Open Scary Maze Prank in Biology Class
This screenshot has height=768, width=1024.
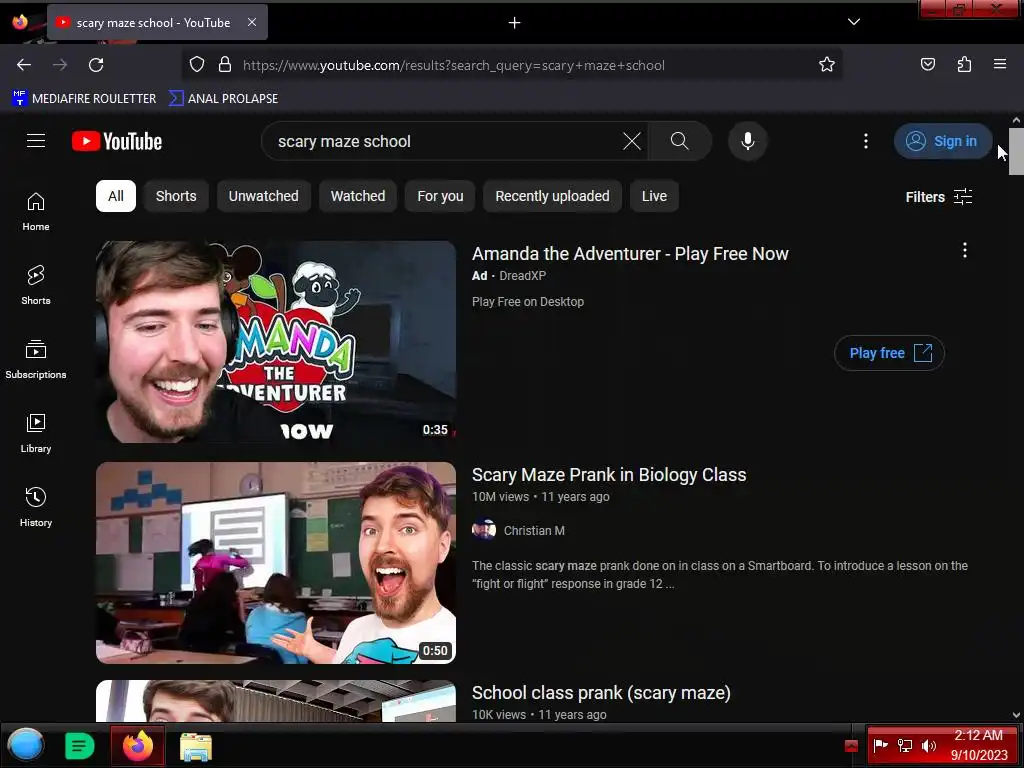609,475
